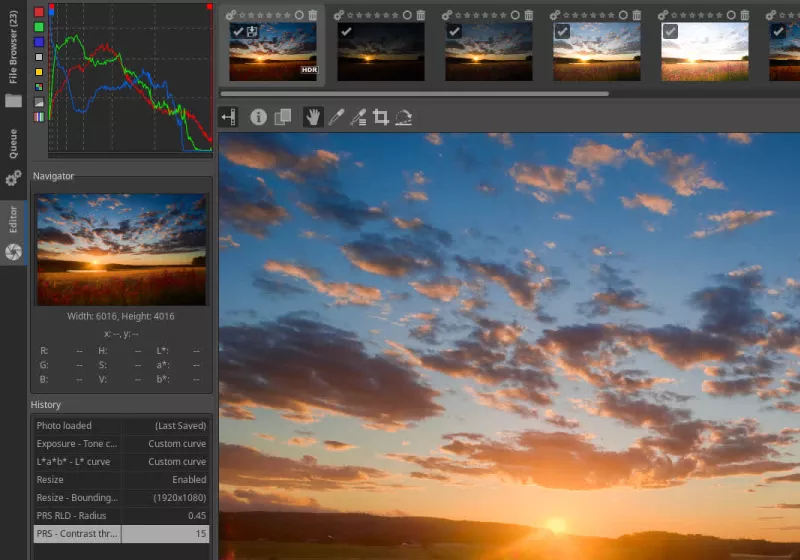The image size is (800, 560).
Task: Select 'Exposure - Tone c...' history entry
Action: [121, 444]
